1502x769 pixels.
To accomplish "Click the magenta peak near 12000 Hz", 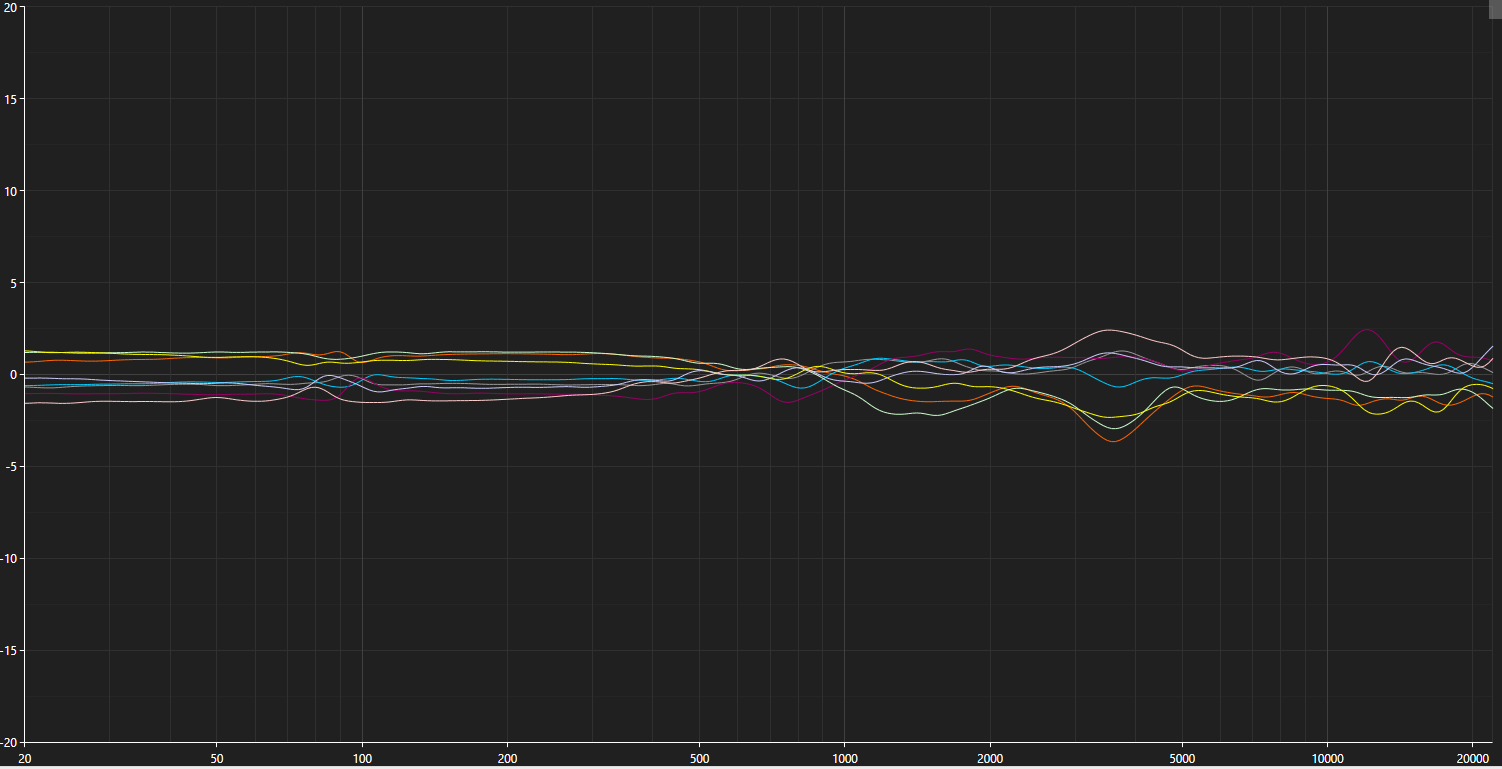I will pos(1365,330).
